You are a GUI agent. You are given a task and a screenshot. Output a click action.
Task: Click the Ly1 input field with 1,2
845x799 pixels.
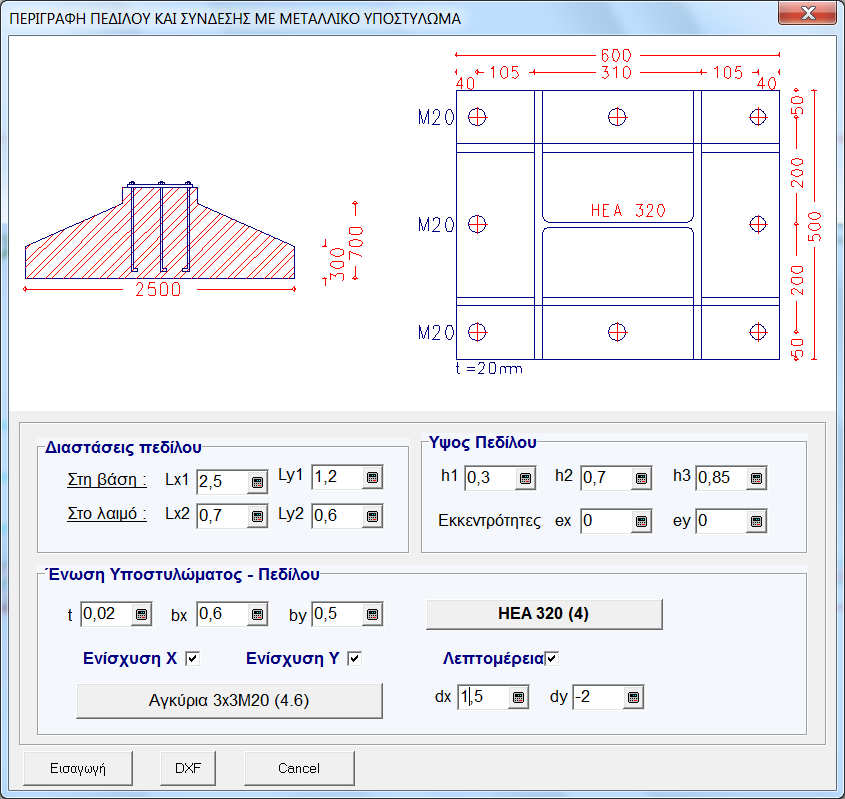337,477
